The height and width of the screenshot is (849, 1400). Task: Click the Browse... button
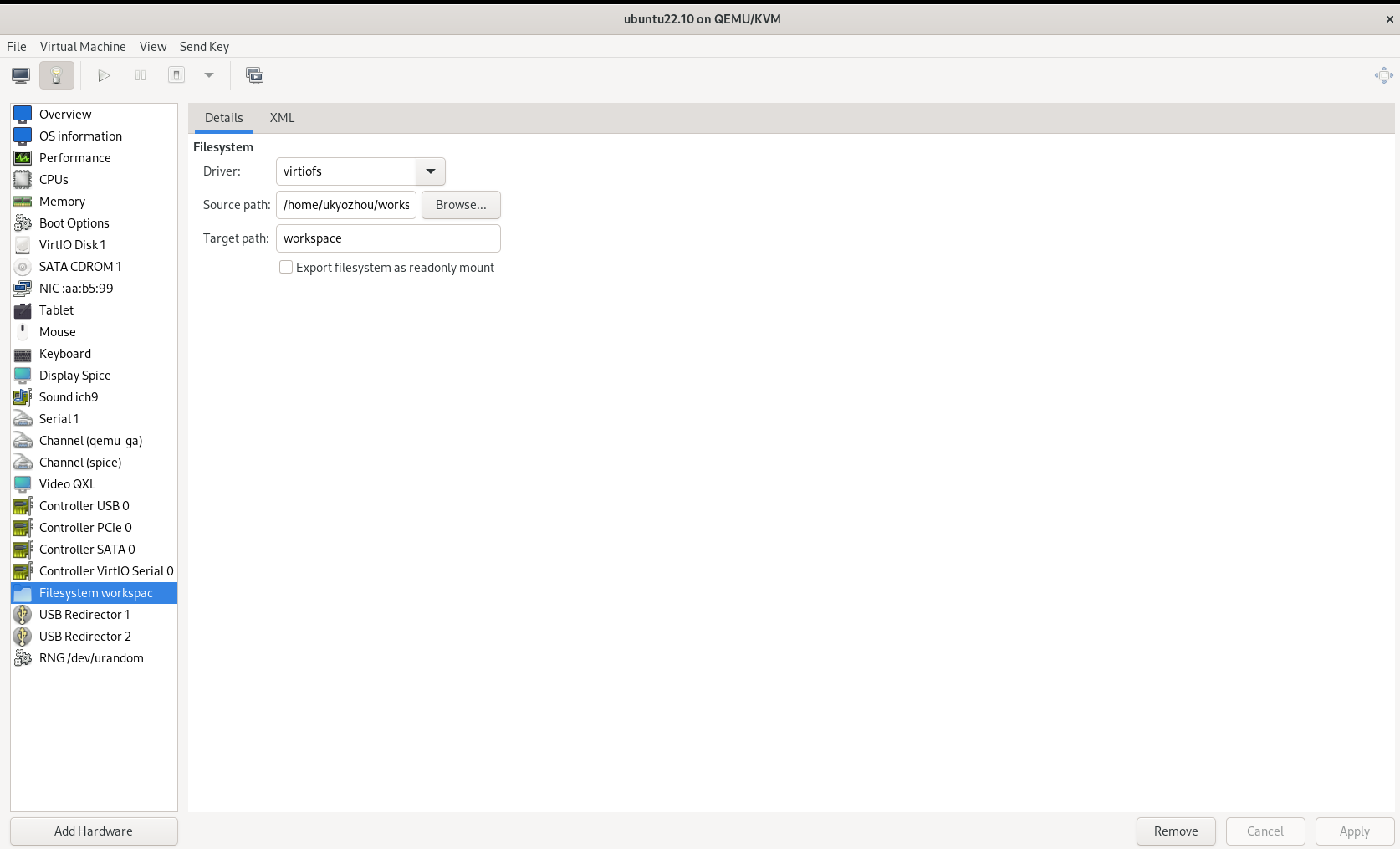point(461,205)
